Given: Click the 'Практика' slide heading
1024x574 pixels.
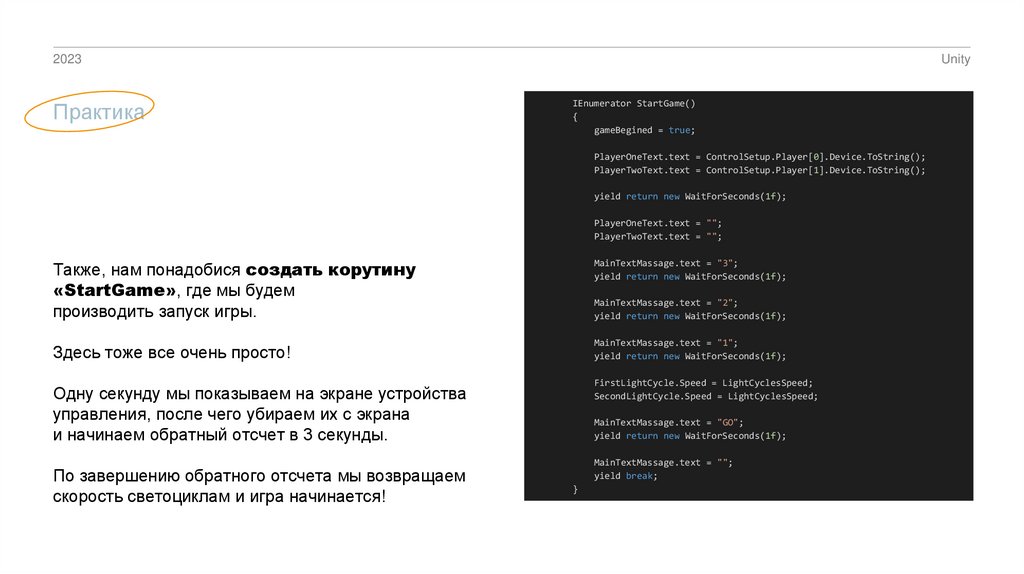Looking at the screenshot, I should pyautogui.click(x=99, y=112).
